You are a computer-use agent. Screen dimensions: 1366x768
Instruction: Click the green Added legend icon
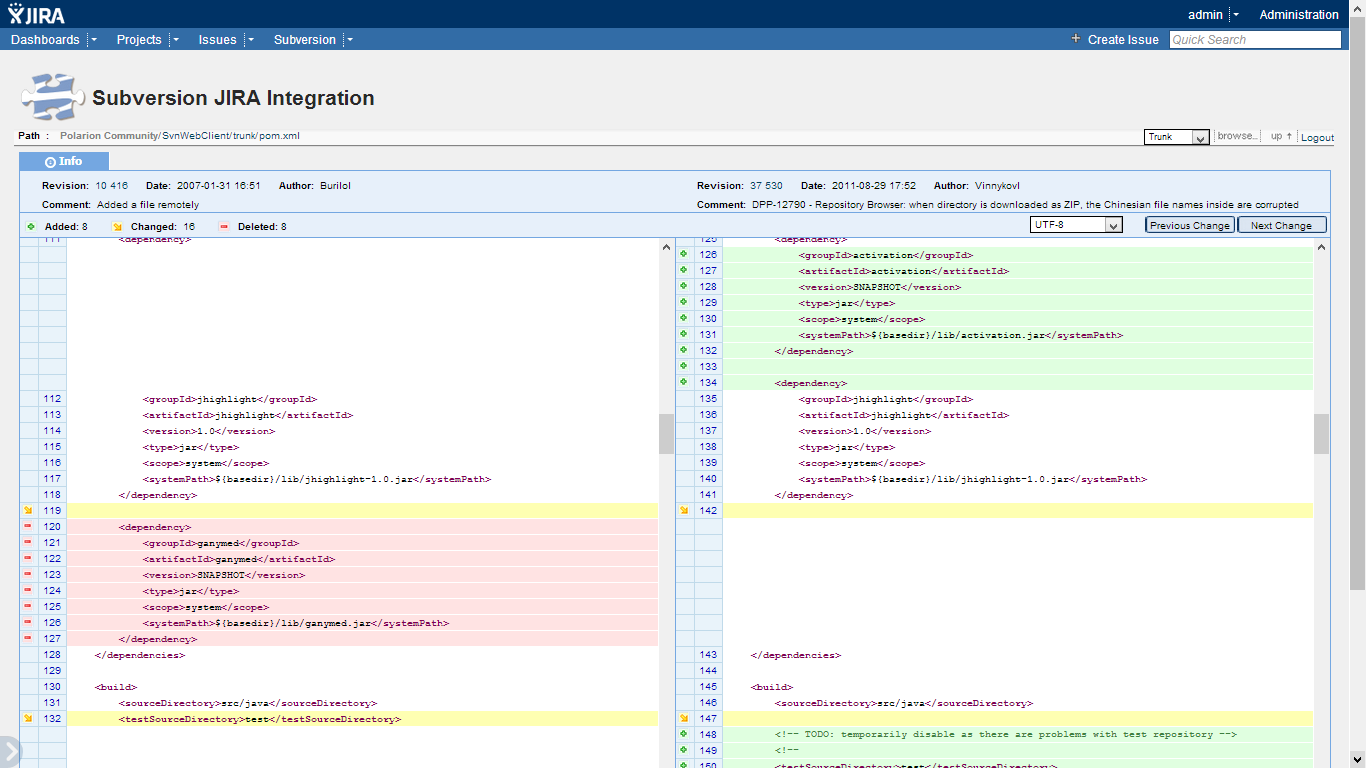point(31,226)
